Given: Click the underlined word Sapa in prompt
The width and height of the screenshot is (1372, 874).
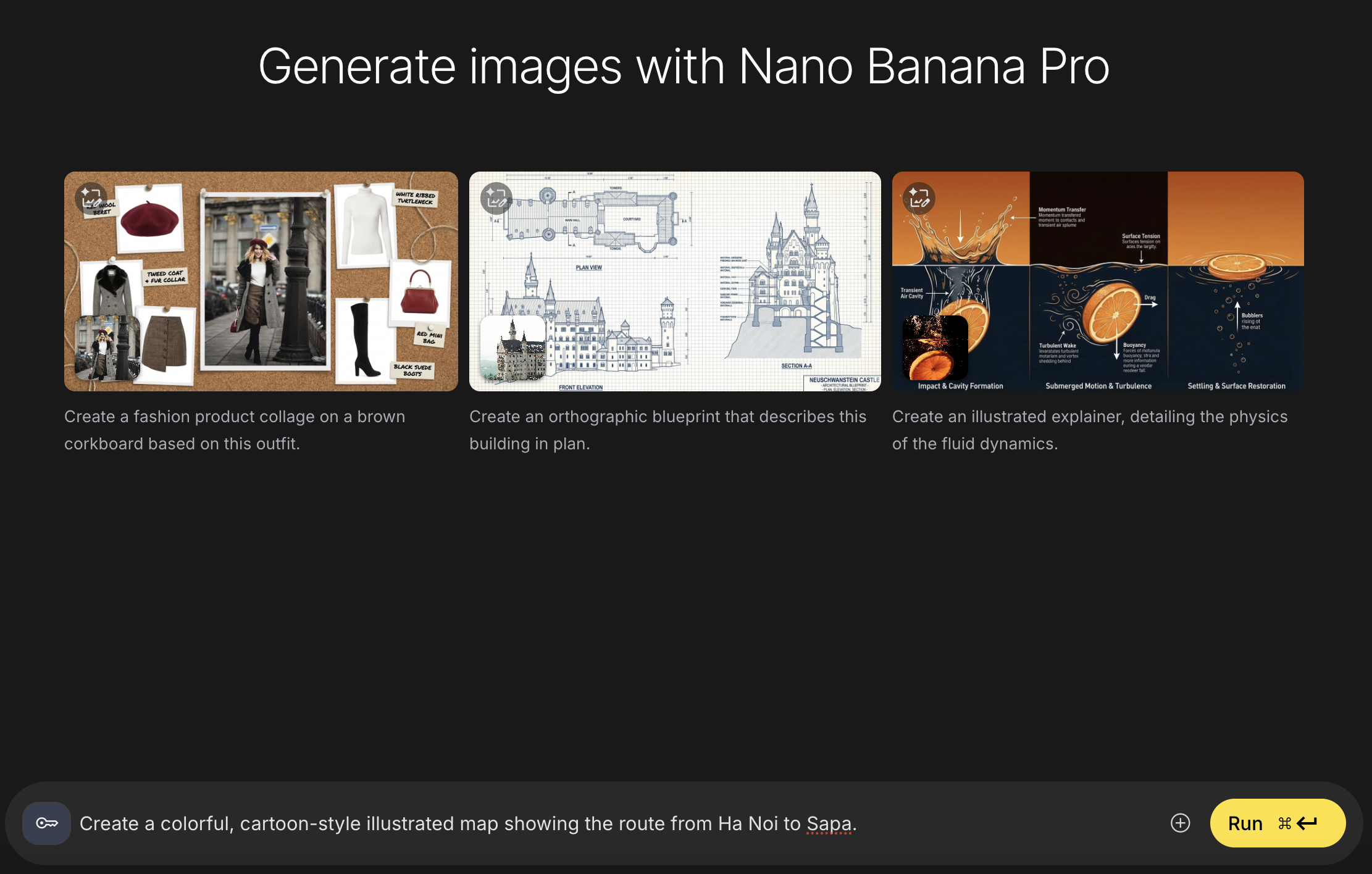Looking at the screenshot, I should 829,823.
